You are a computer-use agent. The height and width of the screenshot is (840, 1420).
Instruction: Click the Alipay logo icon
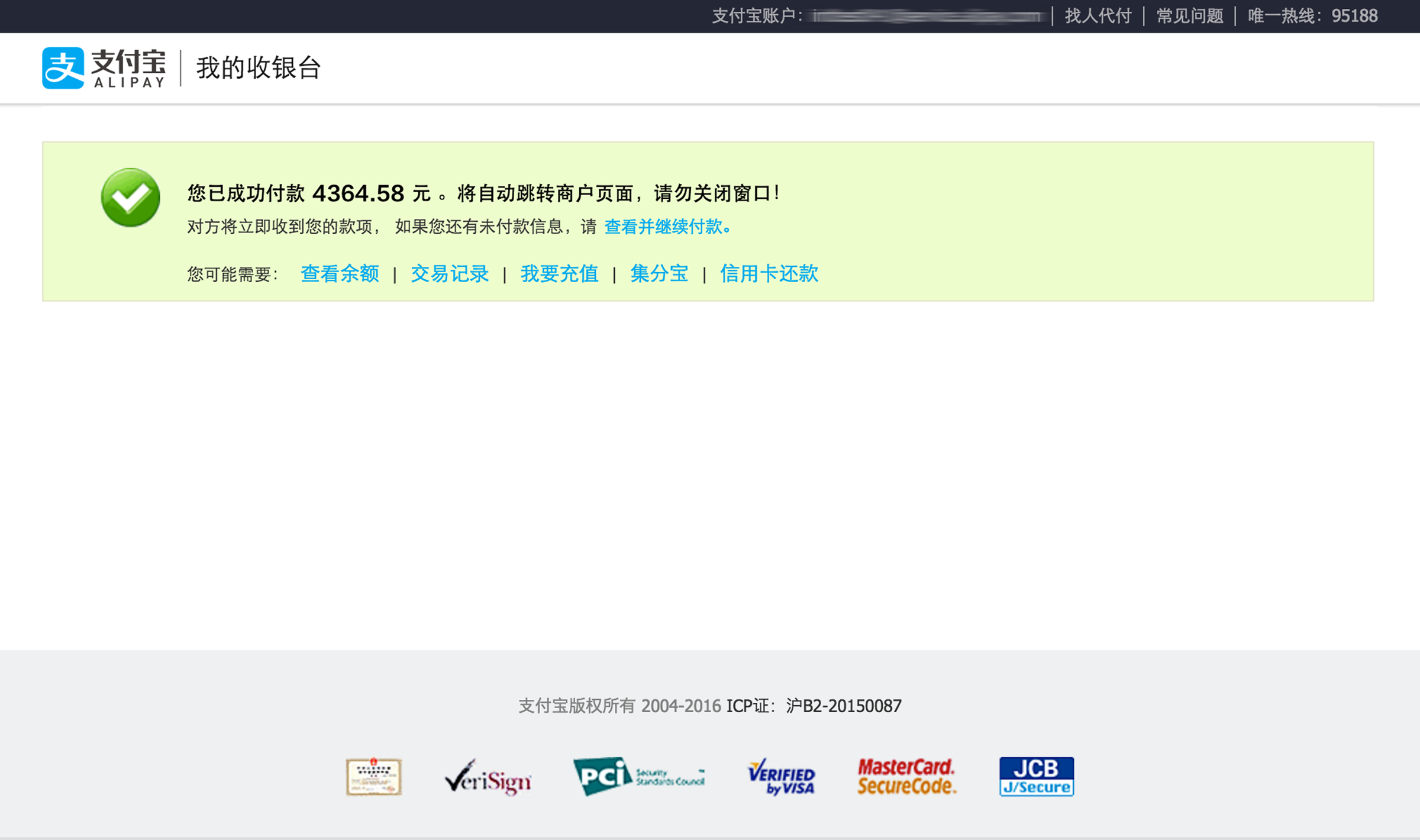click(63, 67)
